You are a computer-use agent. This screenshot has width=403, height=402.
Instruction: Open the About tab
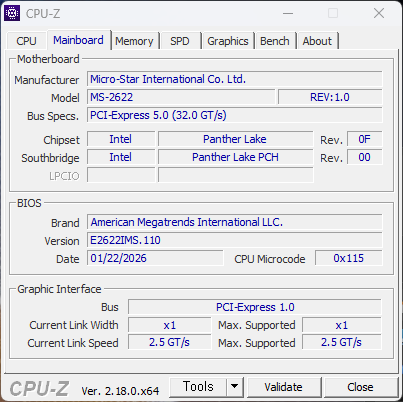(x=317, y=41)
